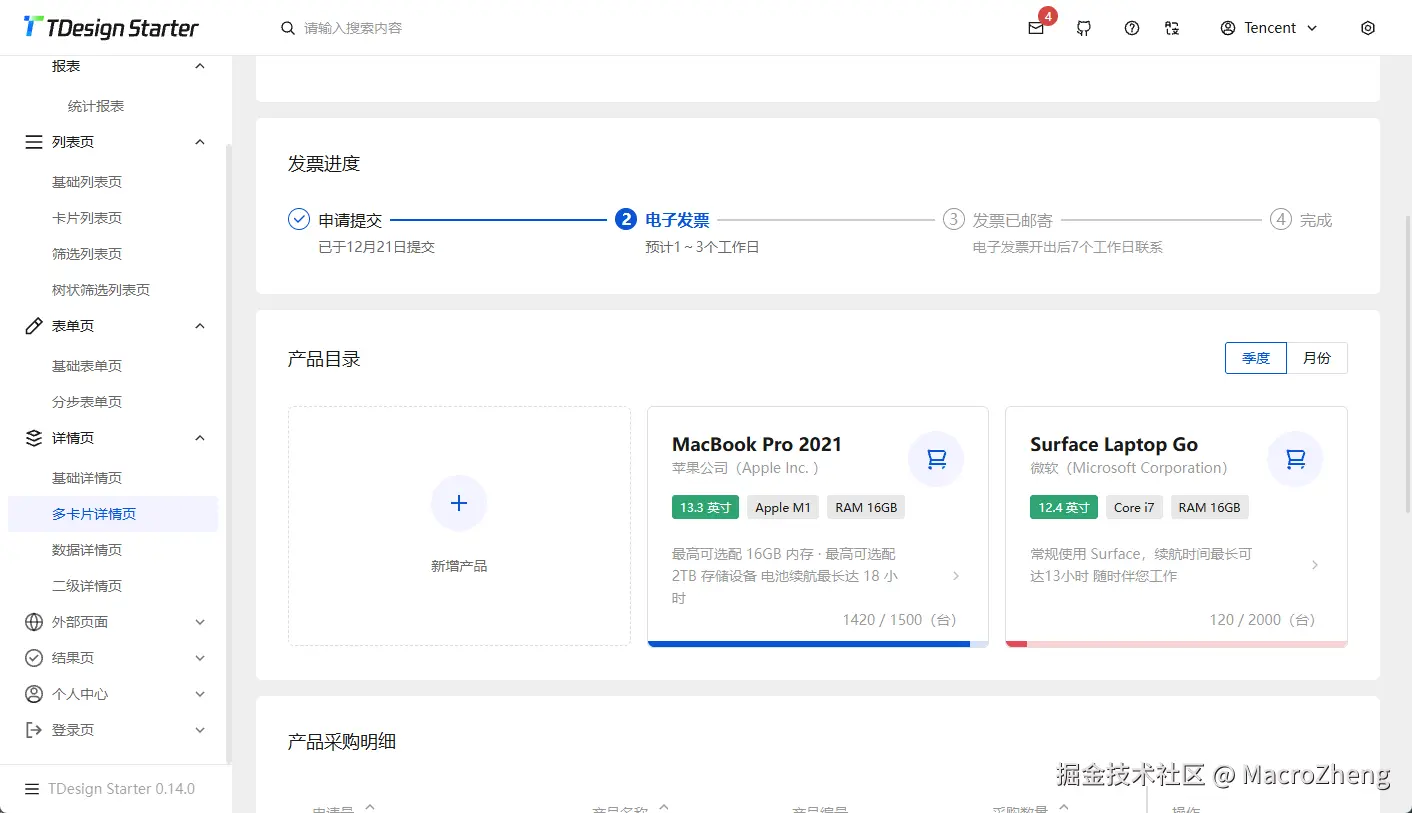Viewport: 1412px width, 813px height.
Task: Expand the 登录页 menu group
Action: [x=200, y=730]
